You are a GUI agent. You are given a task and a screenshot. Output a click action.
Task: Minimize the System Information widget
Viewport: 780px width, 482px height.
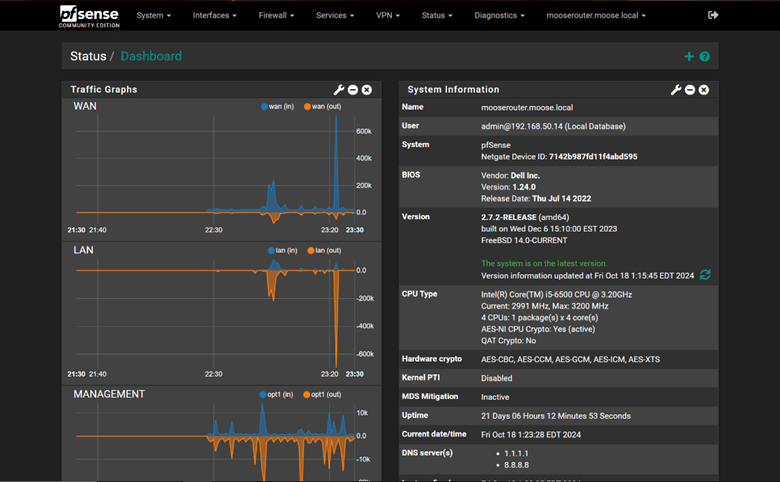[x=689, y=90]
